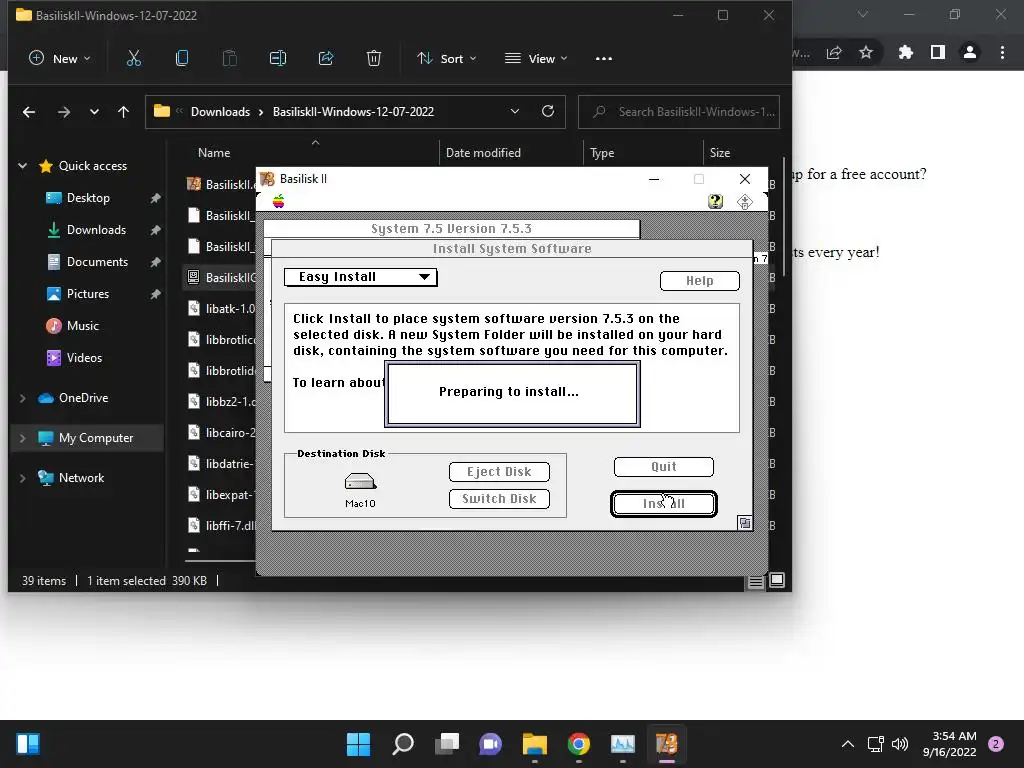
Task: Go forward with the Explorer forward arrow
Action: tap(63, 112)
